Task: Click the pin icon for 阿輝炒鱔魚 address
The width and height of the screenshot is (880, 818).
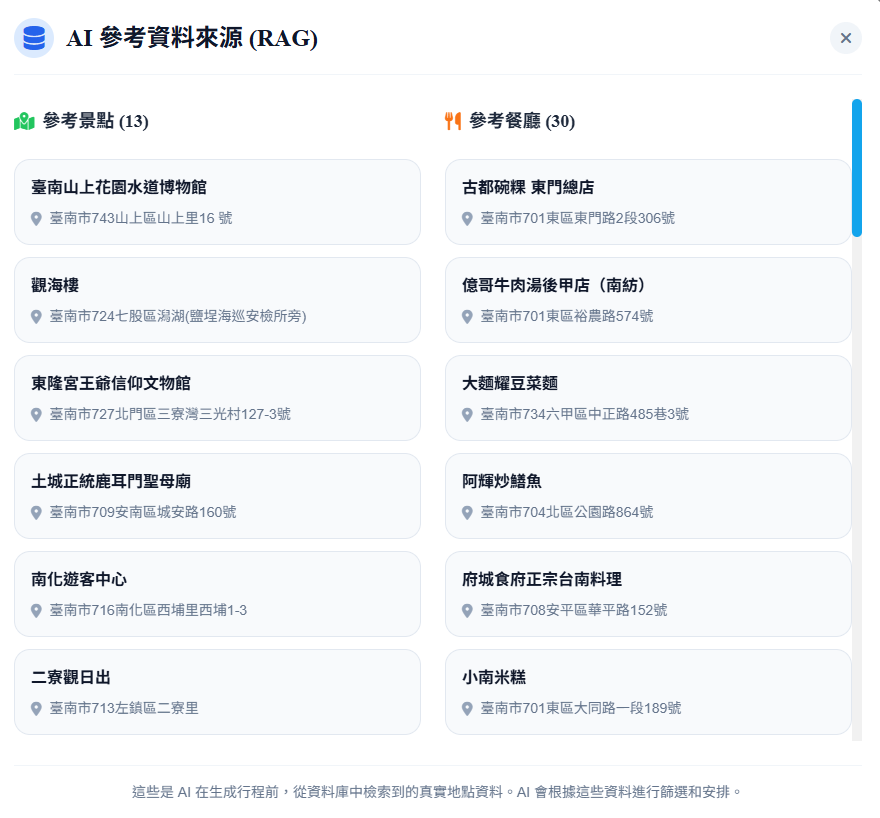Action: pyautogui.click(x=467, y=513)
